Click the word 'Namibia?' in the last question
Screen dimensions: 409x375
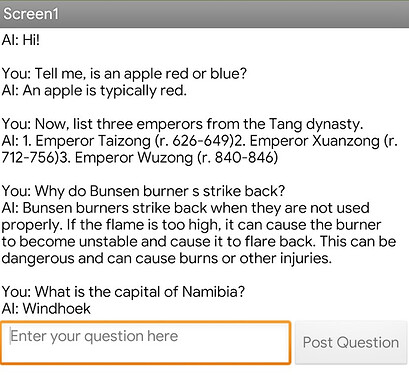[x=214, y=292]
